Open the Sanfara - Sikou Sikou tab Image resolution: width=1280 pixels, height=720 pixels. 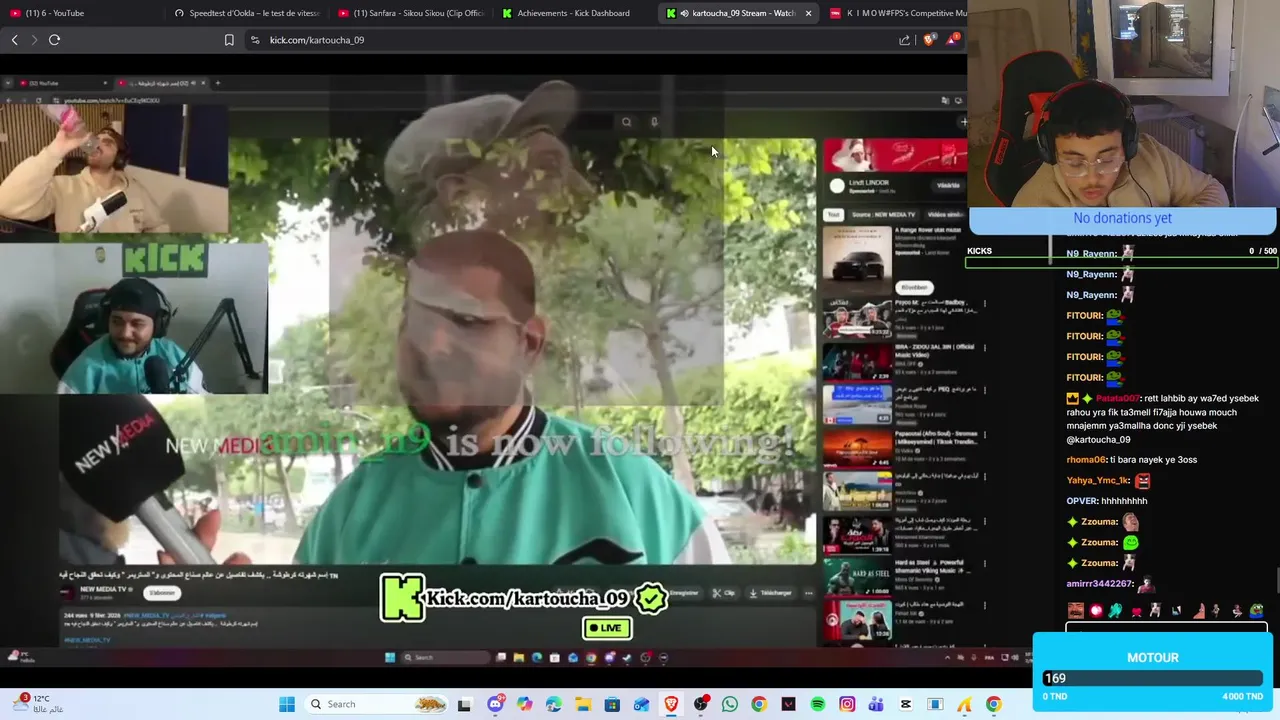click(x=410, y=13)
